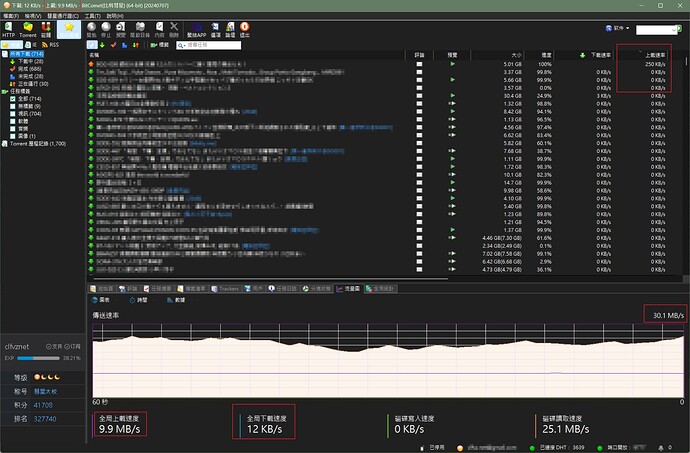
Task: Toggle the 圖像 (1) tag checkbox
Action: tap(13, 136)
